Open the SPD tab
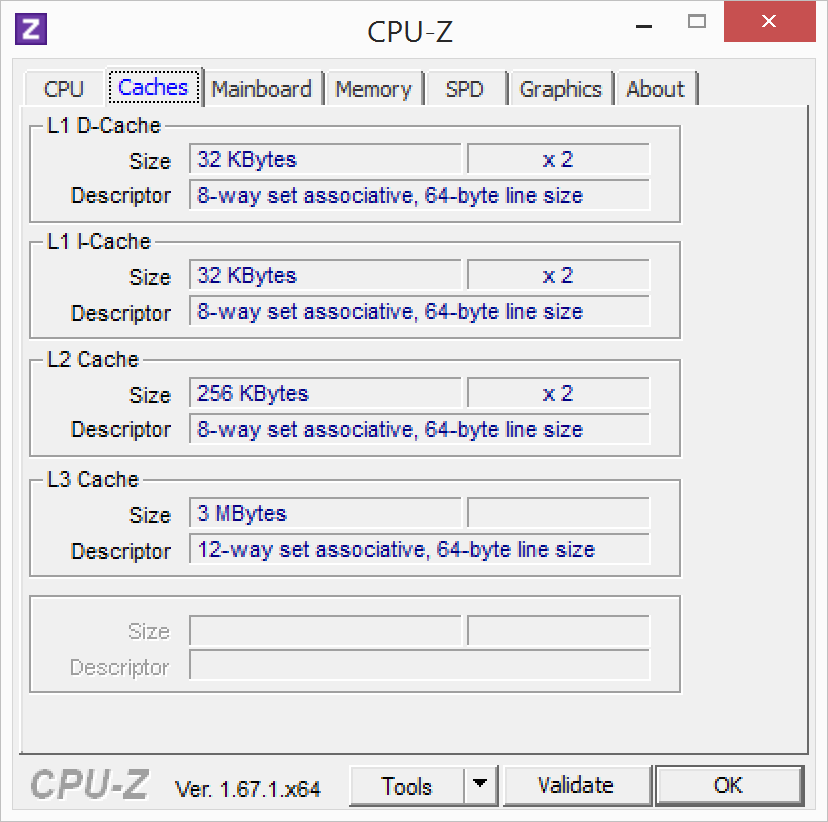This screenshot has width=828, height=822. [465, 89]
